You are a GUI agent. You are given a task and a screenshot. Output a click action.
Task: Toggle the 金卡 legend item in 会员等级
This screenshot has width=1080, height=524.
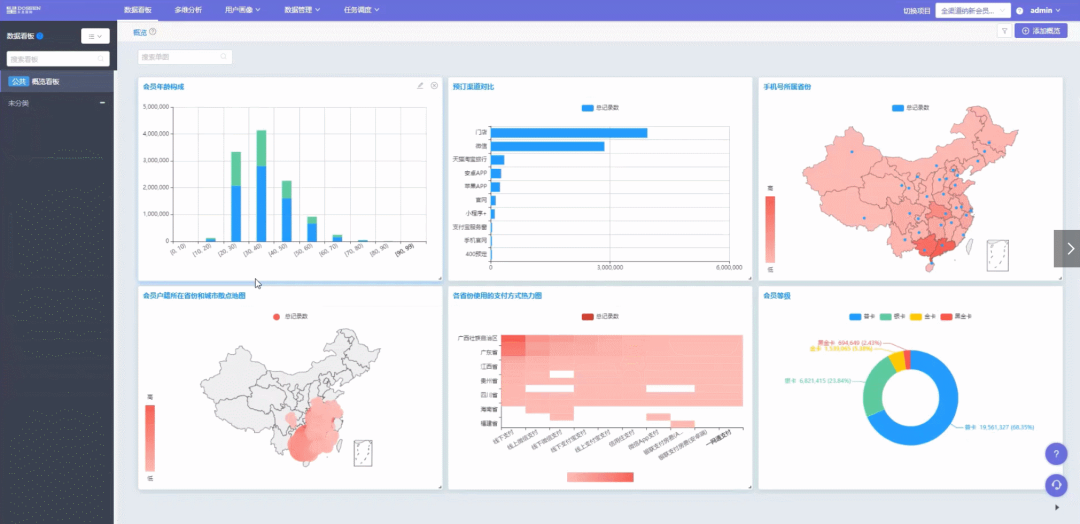(x=922, y=317)
